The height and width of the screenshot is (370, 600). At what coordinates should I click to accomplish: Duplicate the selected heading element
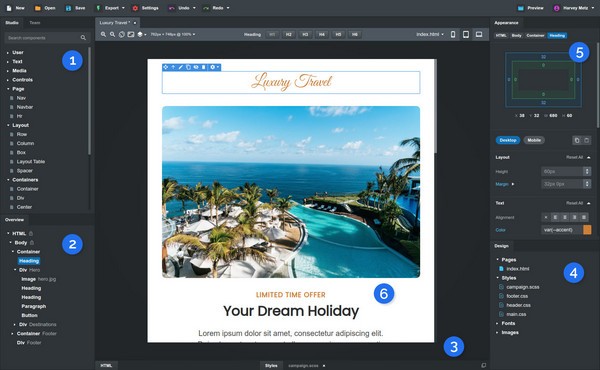[188, 67]
